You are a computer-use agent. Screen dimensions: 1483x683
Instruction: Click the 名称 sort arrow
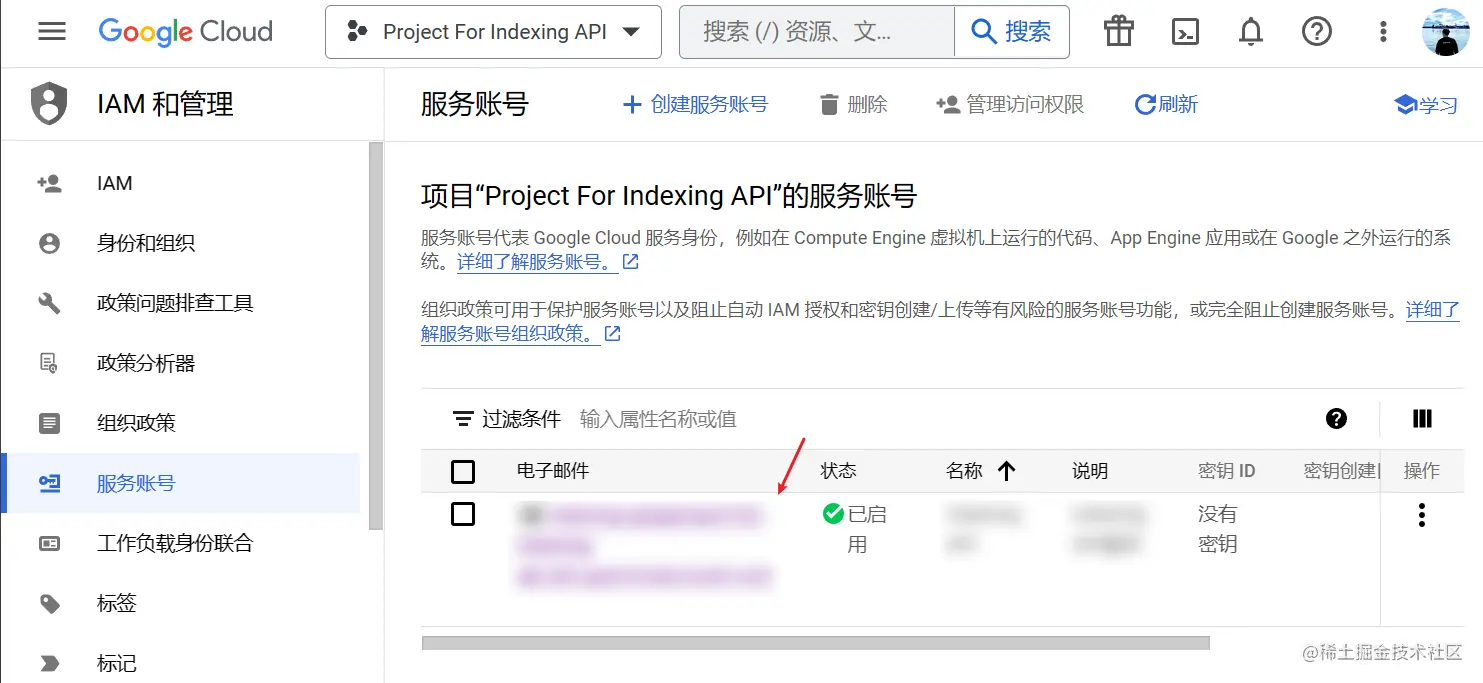point(1006,471)
